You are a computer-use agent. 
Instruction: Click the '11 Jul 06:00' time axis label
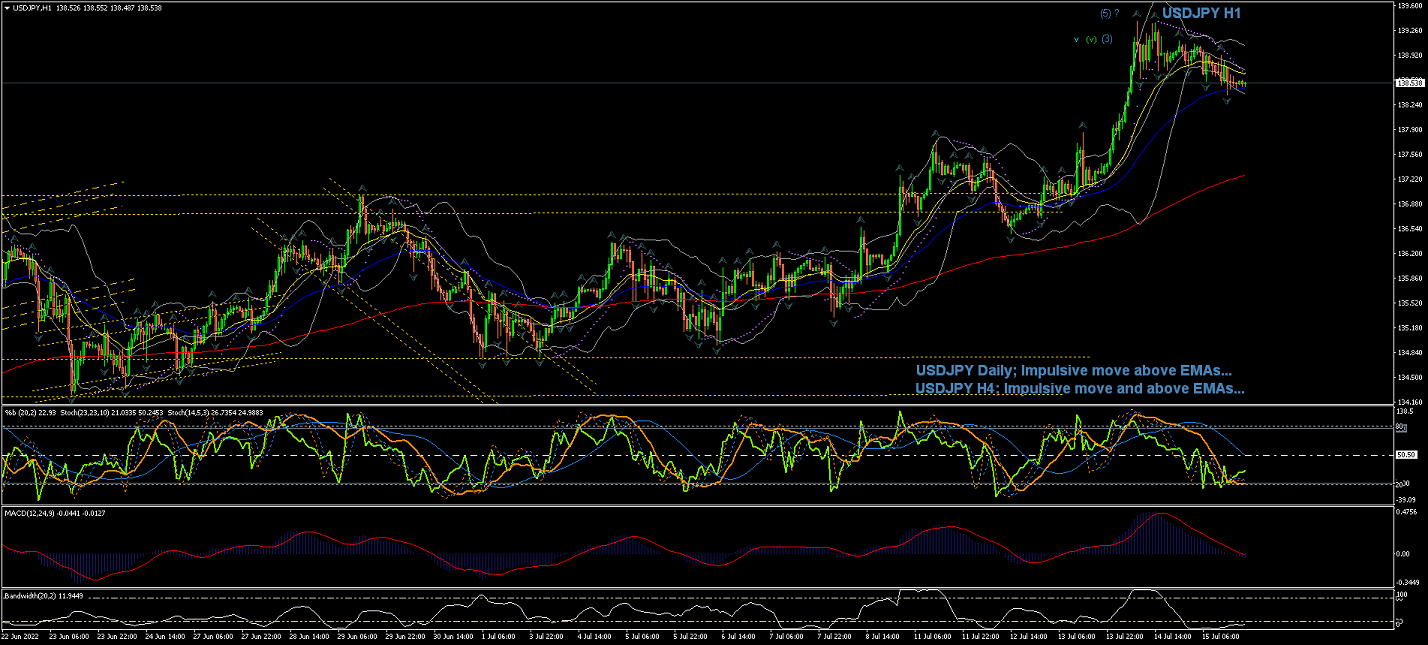point(933,636)
